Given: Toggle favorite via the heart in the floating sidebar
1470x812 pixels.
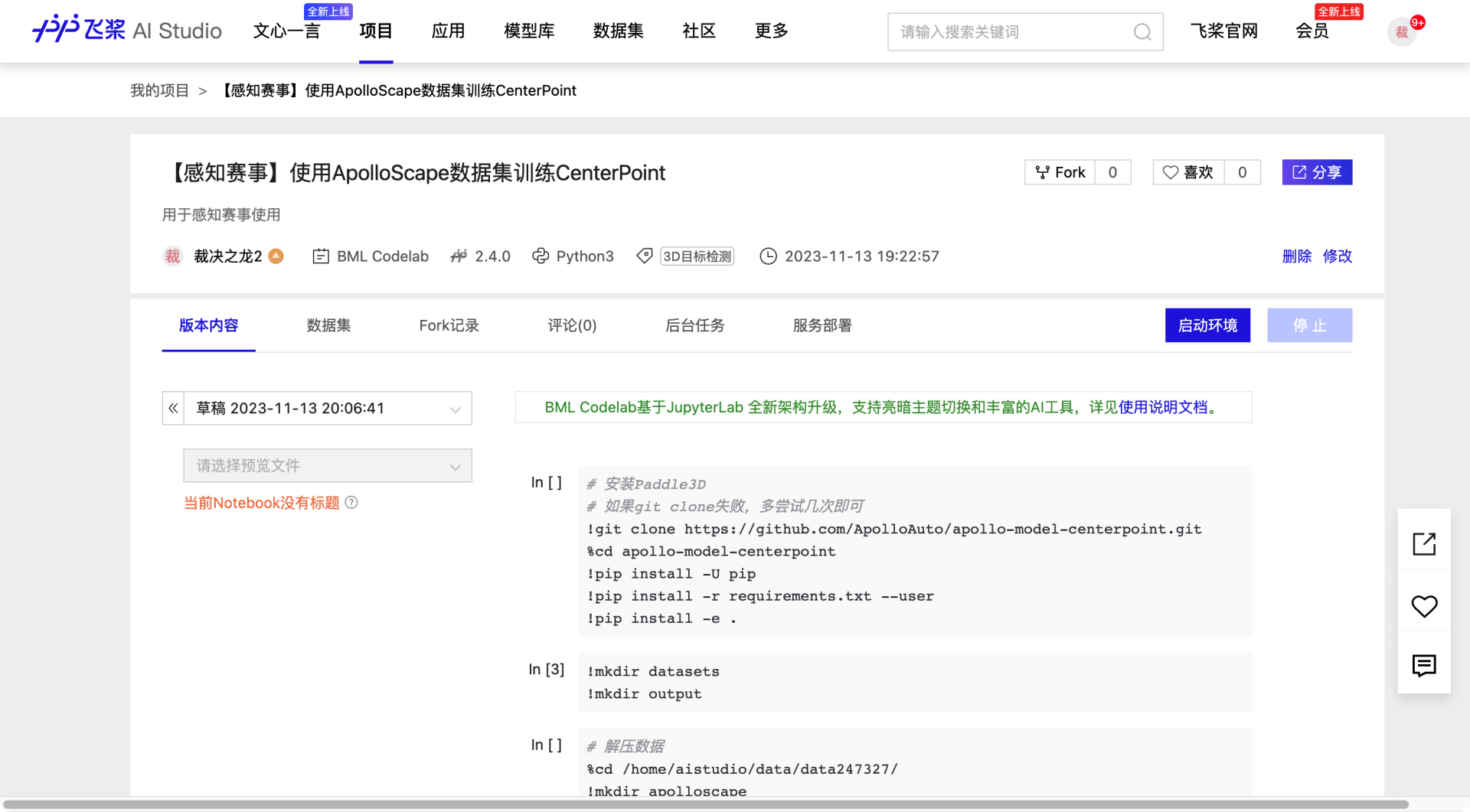Looking at the screenshot, I should pos(1424,606).
